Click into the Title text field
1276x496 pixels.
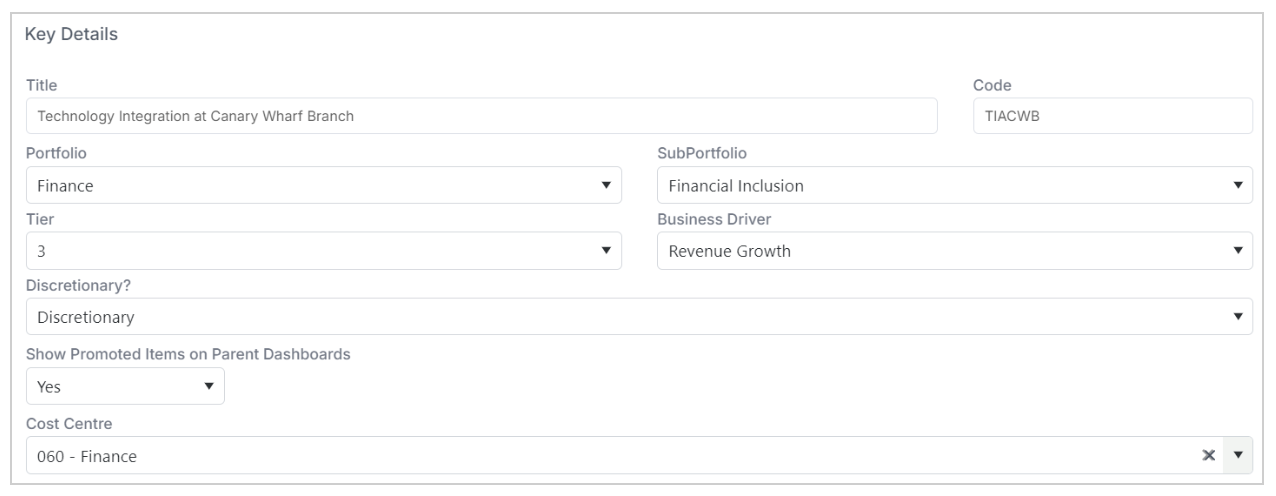tap(482, 116)
